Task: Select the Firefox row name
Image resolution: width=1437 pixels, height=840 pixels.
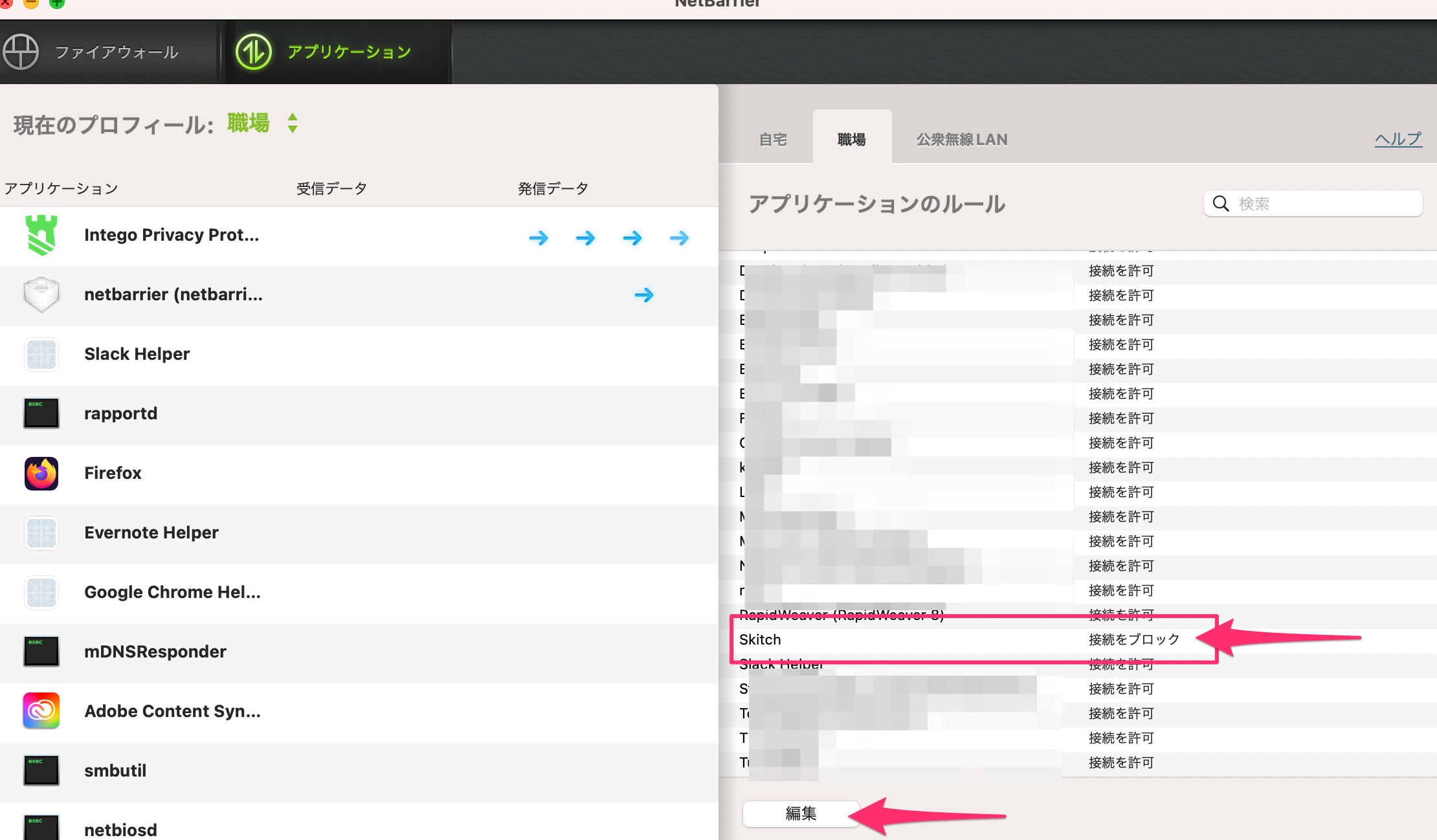Action: (x=113, y=473)
